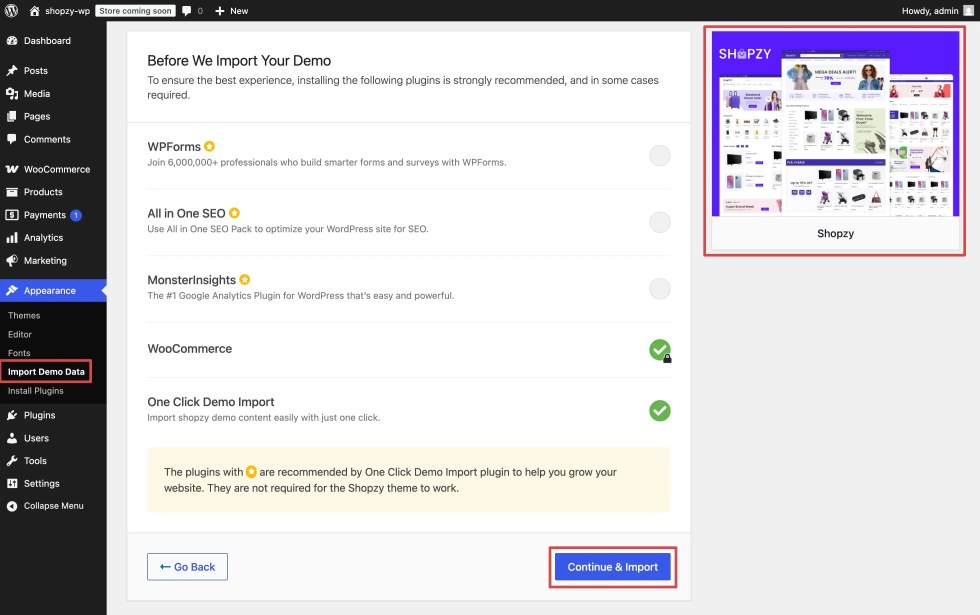This screenshot has width=980, height=615.
Task: Click the shopzy-wp site name link
Action: tap(68, 11)
